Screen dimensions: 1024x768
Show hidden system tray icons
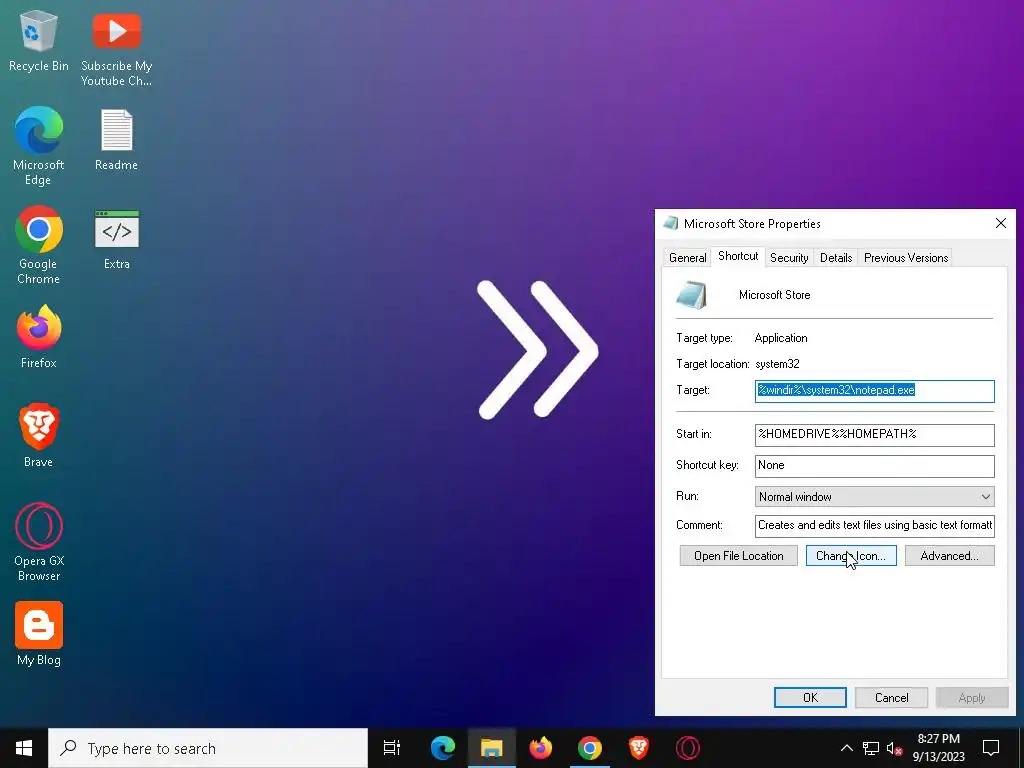846,748
